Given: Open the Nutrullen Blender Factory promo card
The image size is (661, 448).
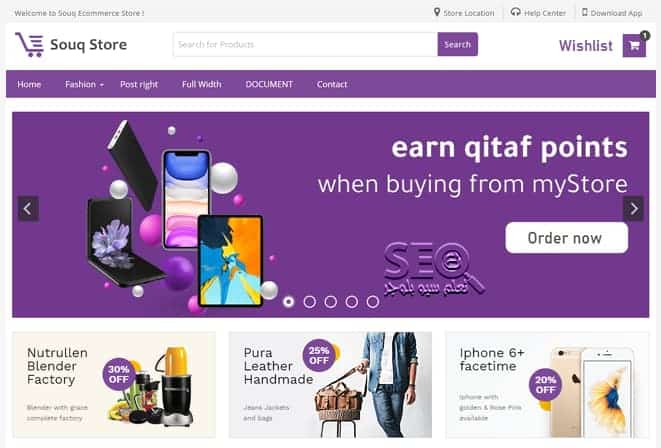Looking at the screenshot, I should coord(114,384).
